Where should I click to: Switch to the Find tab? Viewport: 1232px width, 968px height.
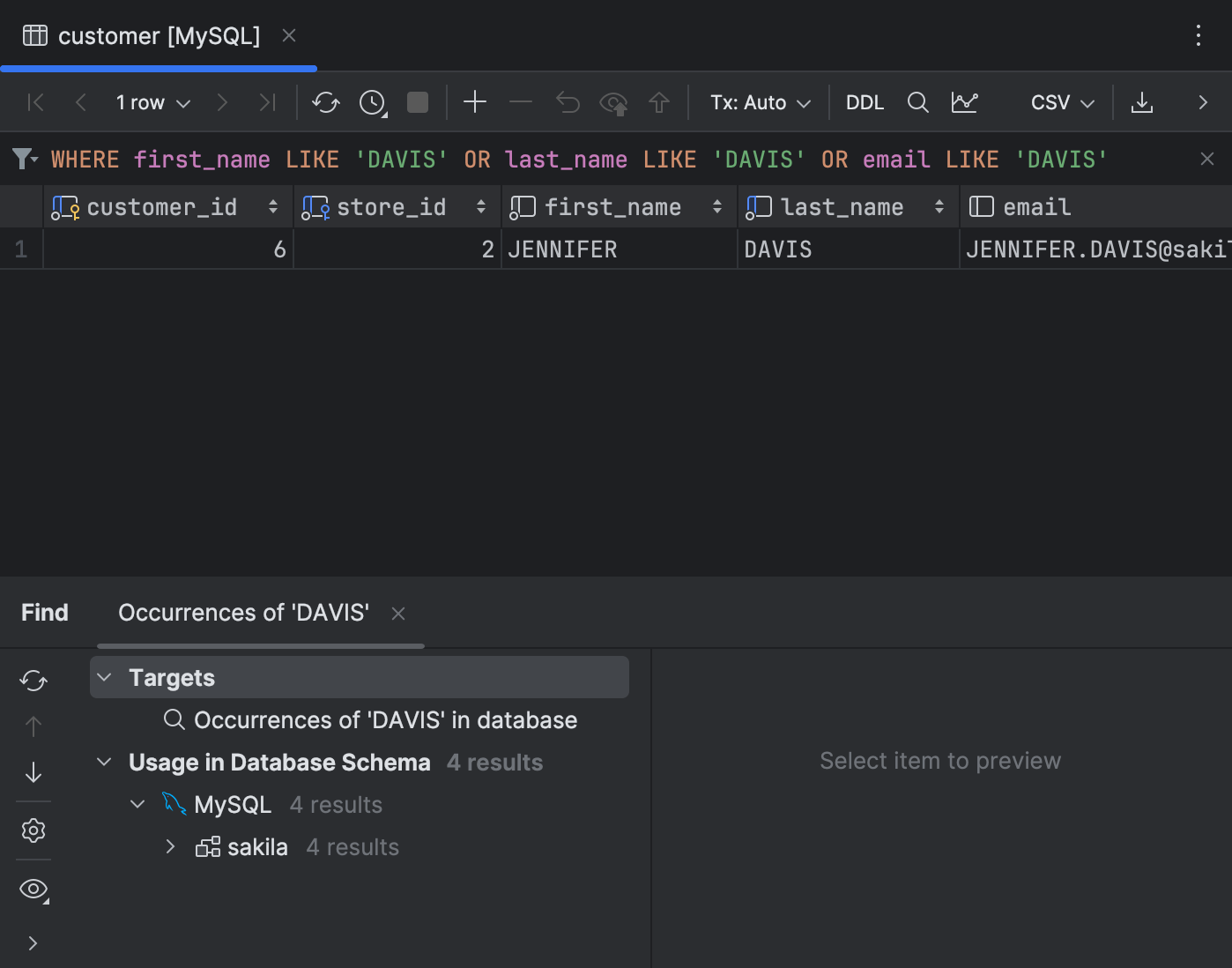[x=44, y=612]
